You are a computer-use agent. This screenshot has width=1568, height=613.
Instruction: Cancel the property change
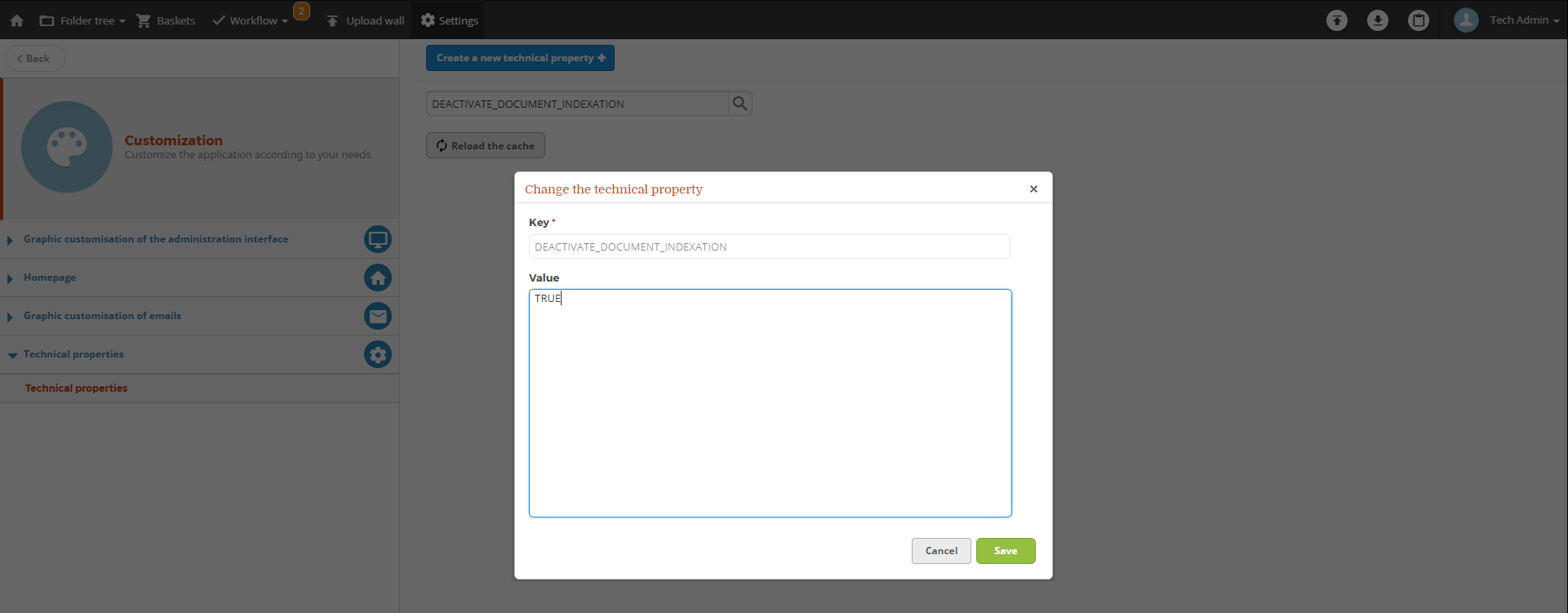click(941, 551)
